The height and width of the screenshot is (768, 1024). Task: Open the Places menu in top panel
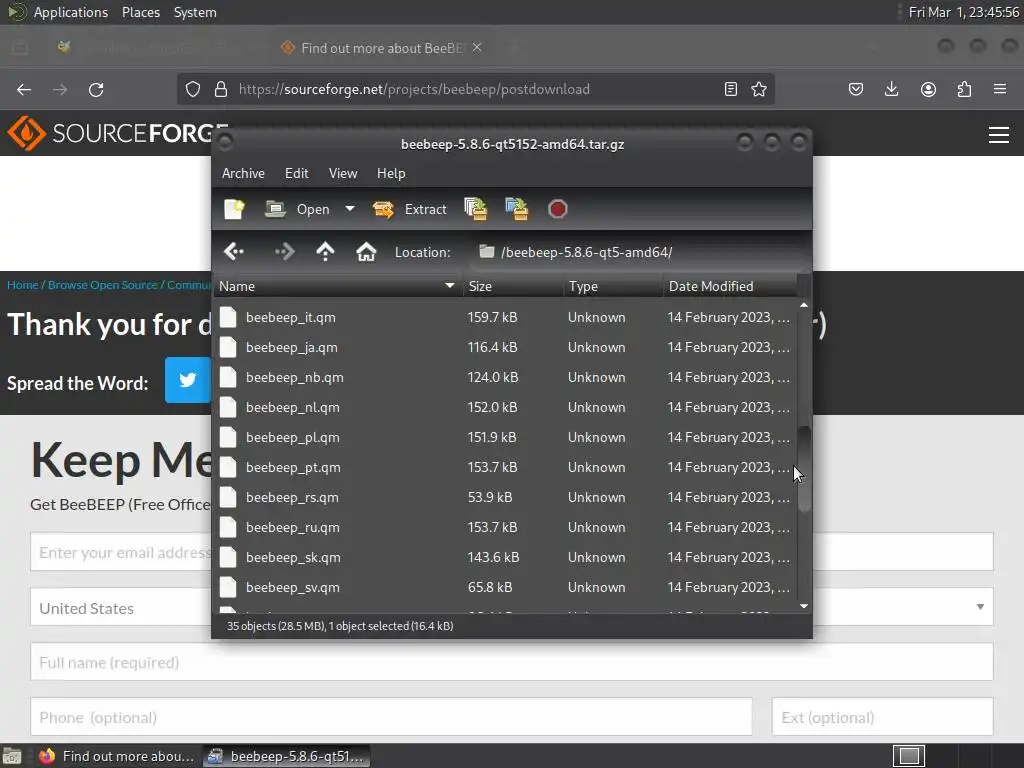pos(141,12)
